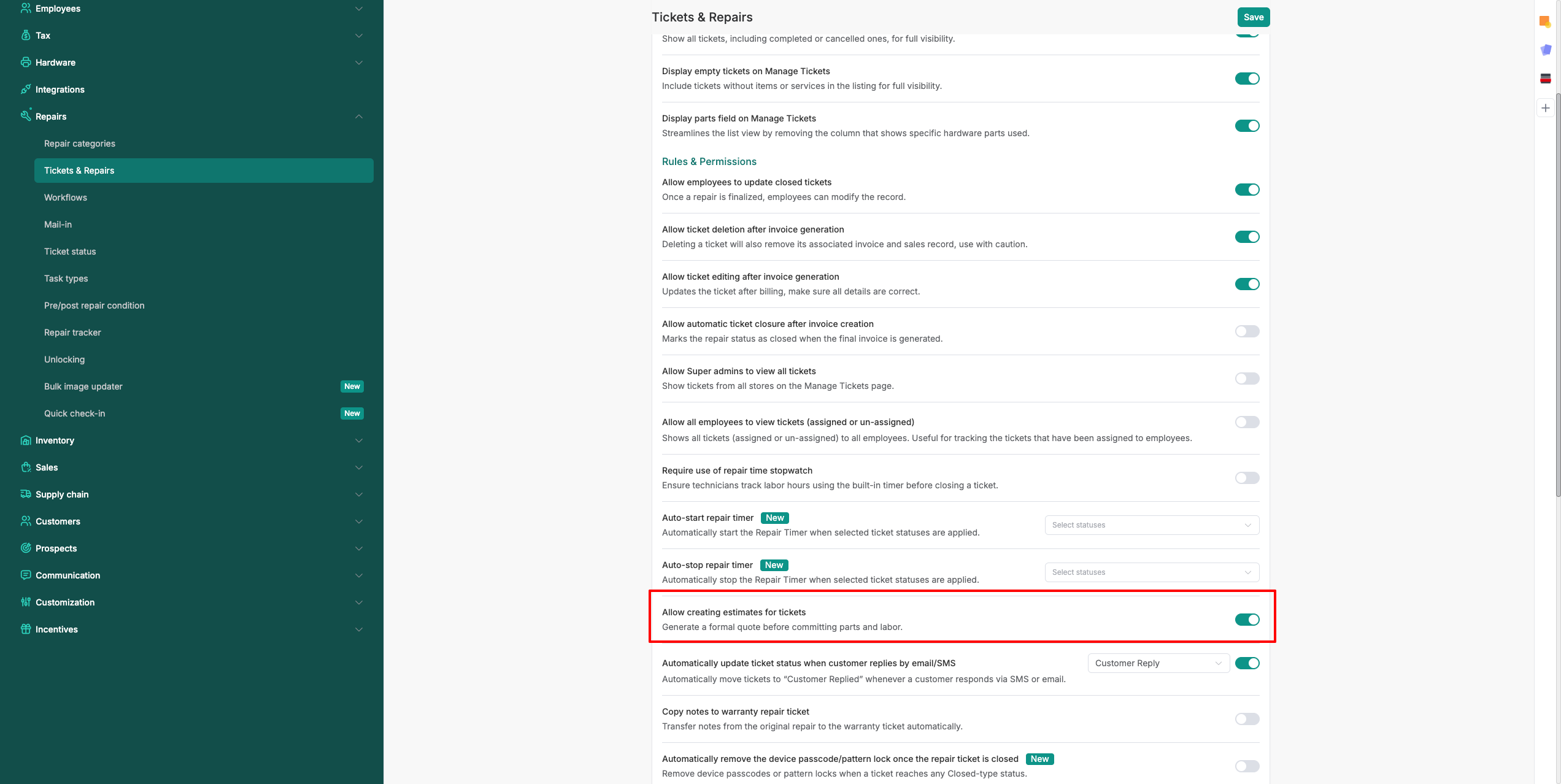Click Auto-stop repair timer select statuses field
The width and height of the screenshot is (1561, 784).
(1151, 572)
